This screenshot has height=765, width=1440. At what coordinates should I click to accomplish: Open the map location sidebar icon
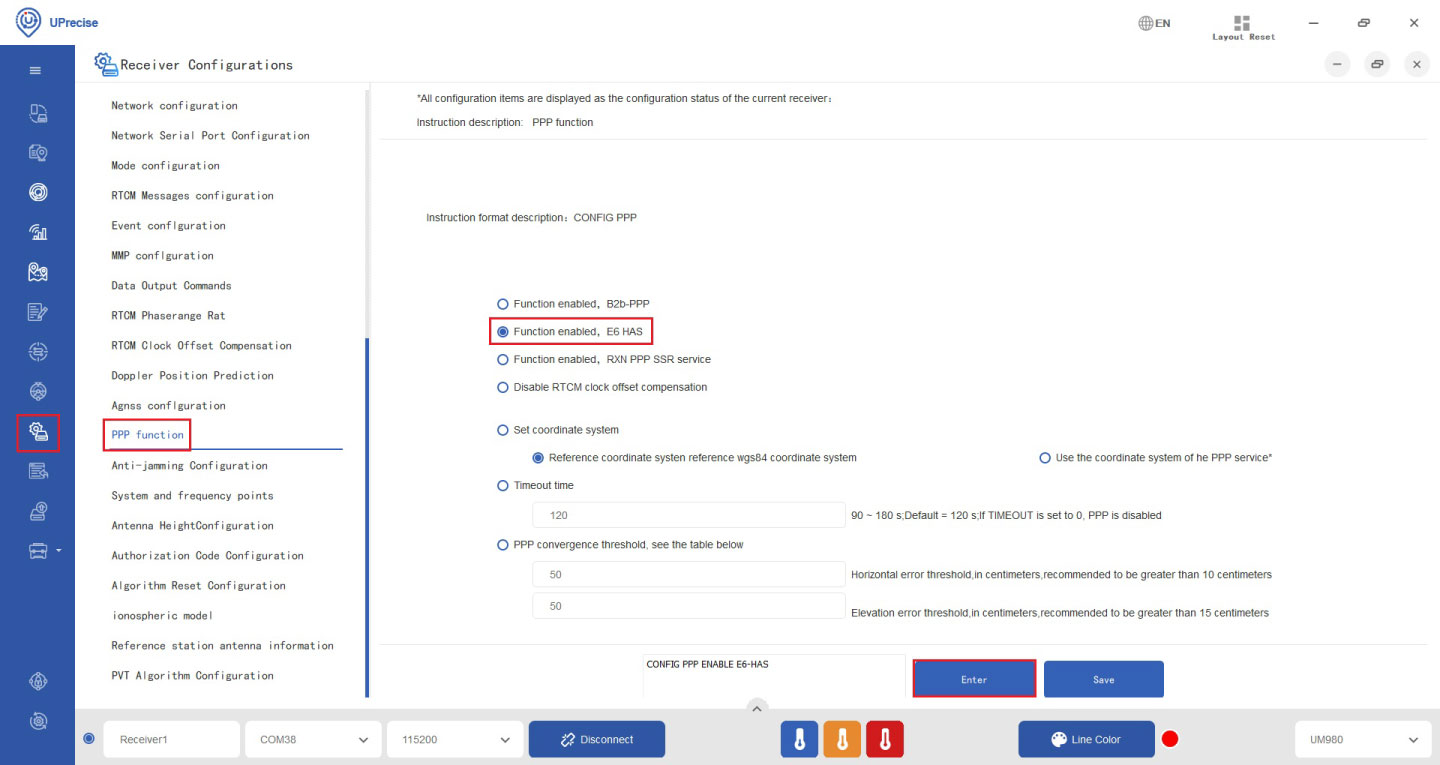click(x=38, y=272)
